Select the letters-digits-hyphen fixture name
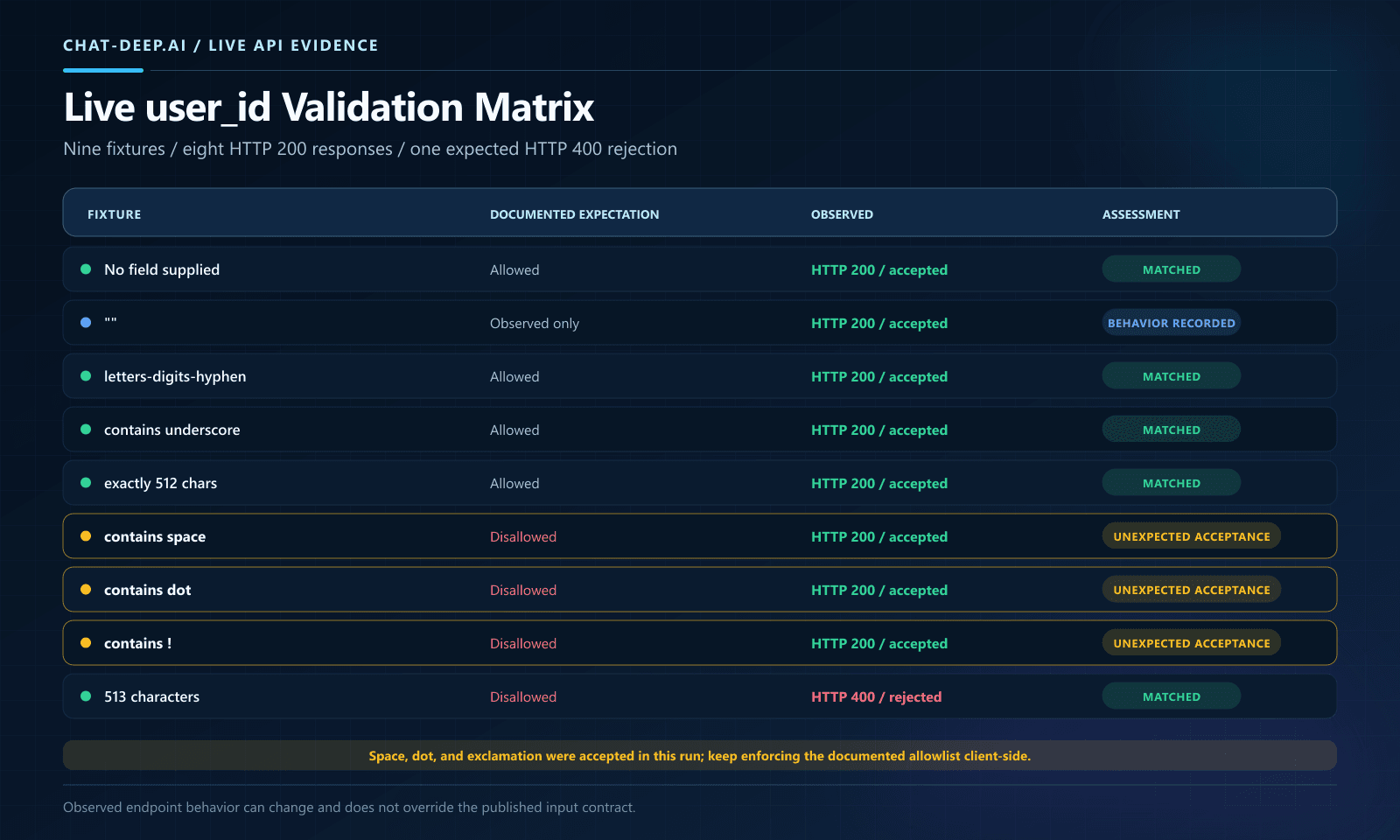 point(175,376)
